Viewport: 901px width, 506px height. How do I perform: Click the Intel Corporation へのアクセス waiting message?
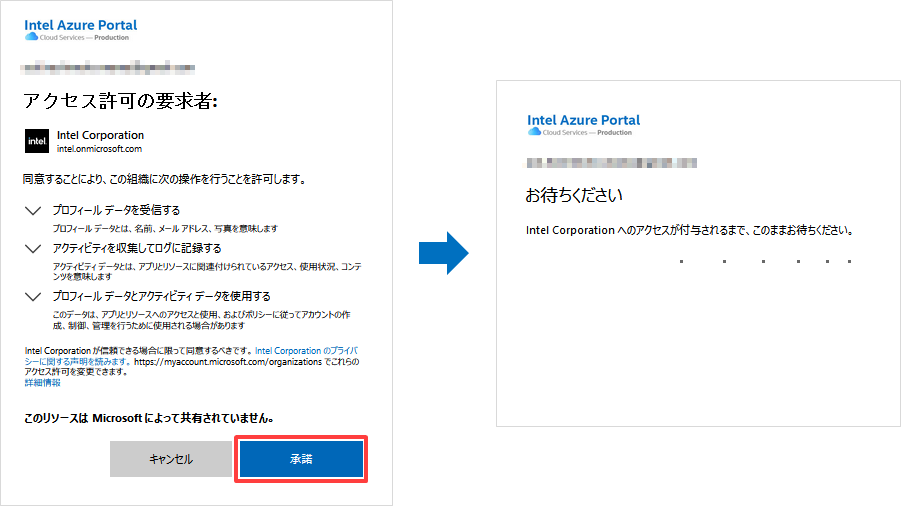690,230
